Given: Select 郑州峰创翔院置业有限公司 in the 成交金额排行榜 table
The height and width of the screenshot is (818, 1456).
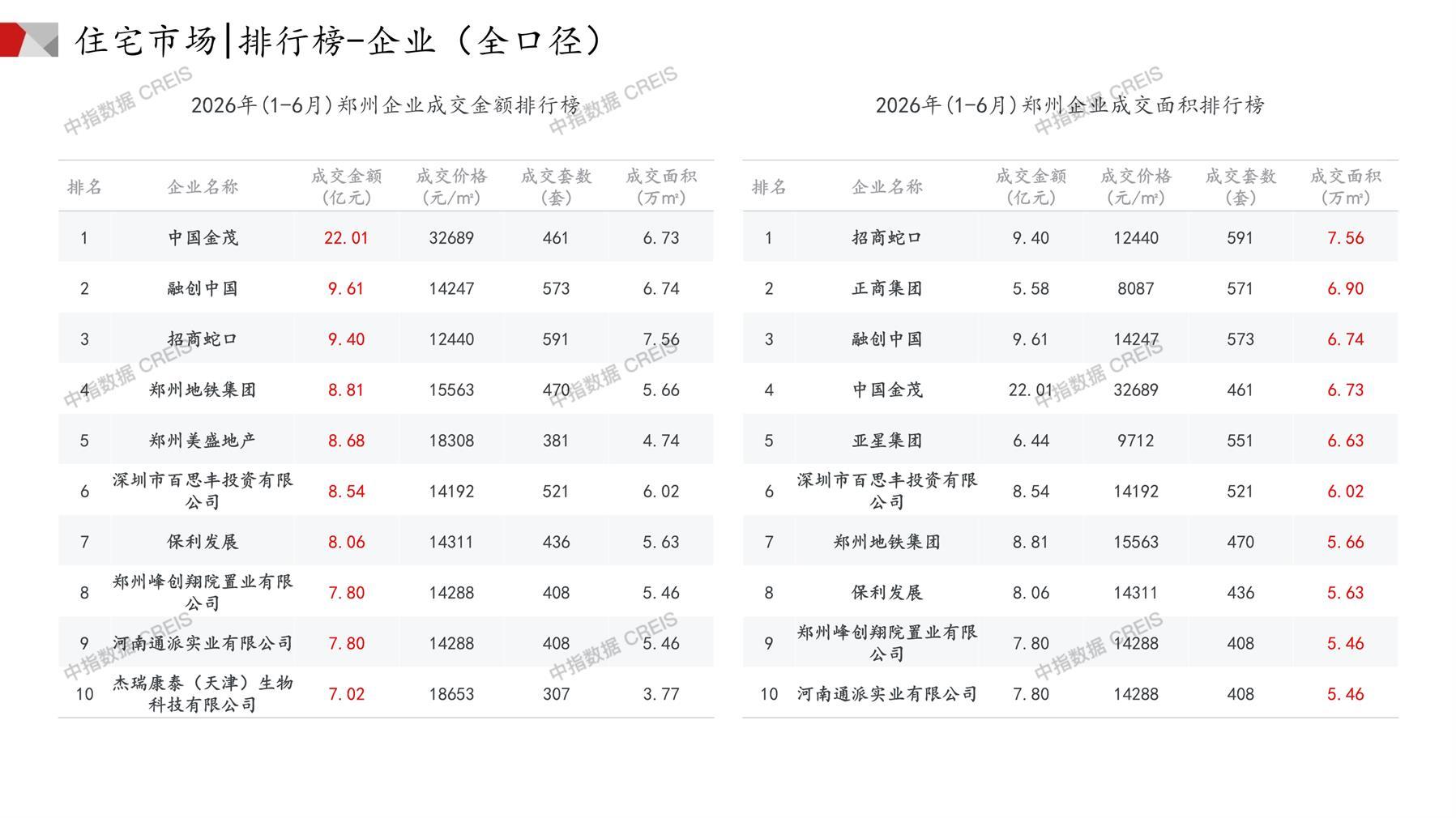Looking at the screenshot, I should point(203,593).
